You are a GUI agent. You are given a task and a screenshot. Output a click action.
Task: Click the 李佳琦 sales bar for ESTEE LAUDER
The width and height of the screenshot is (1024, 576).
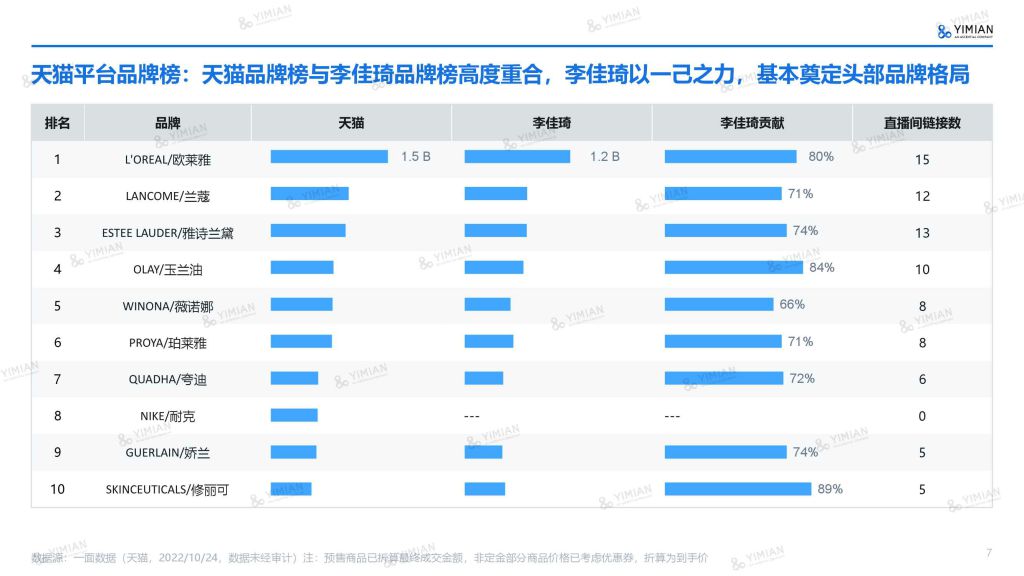pyautogui.click(x=496, y=231)
